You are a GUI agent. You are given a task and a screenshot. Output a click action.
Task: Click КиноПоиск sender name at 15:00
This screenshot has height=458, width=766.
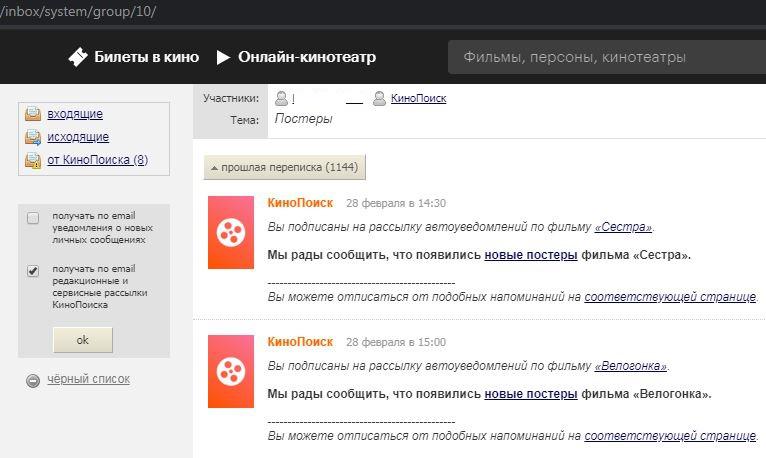coord(300,342)
